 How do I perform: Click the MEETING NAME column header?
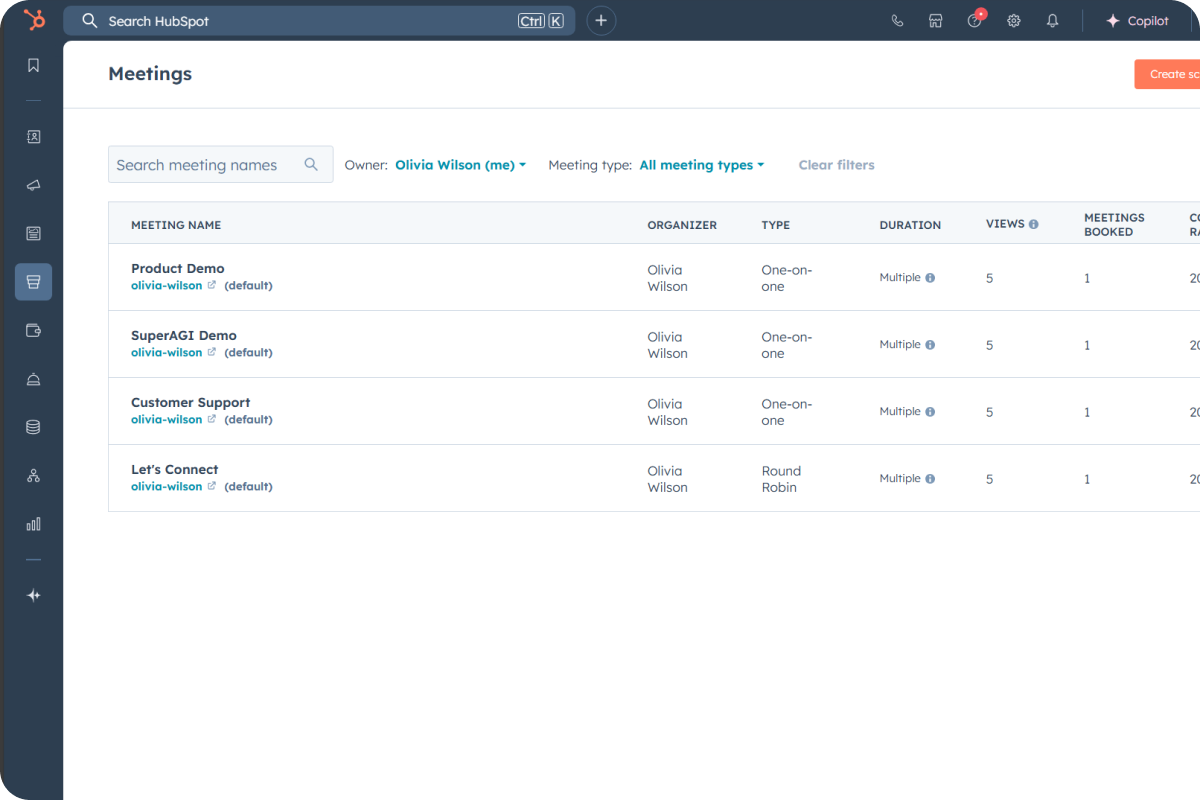click(x=176, y=225)
